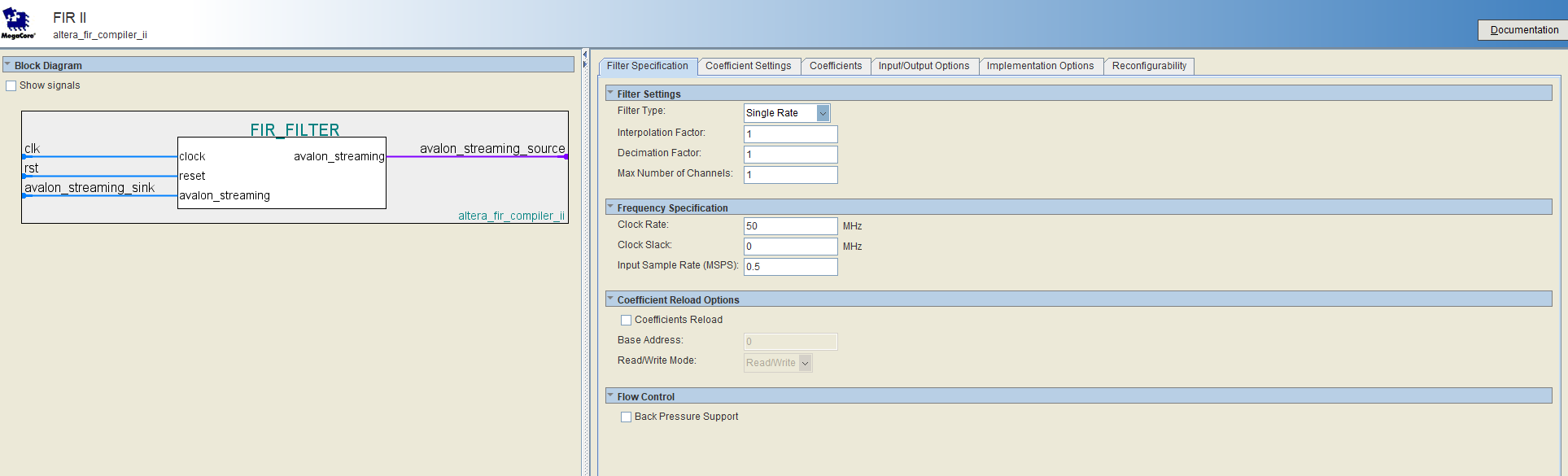Switch to the Reconfigurability tab
The height and width of the screenshot is (476, 1568).
1149,66
